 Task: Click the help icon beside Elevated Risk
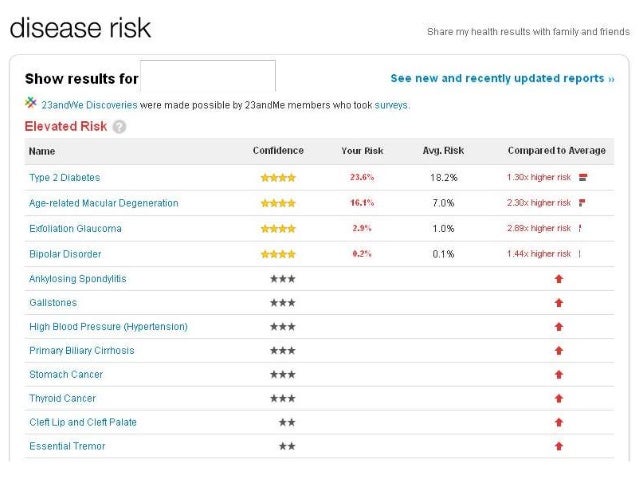click(x=119, y=127)
